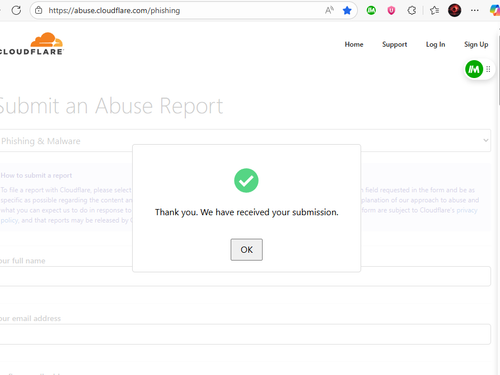Image resolution: width=500 pixels, height=375 pixels.
Task: Click the 'Thank you. We have received your submission.' text
Action: (247, 212)
